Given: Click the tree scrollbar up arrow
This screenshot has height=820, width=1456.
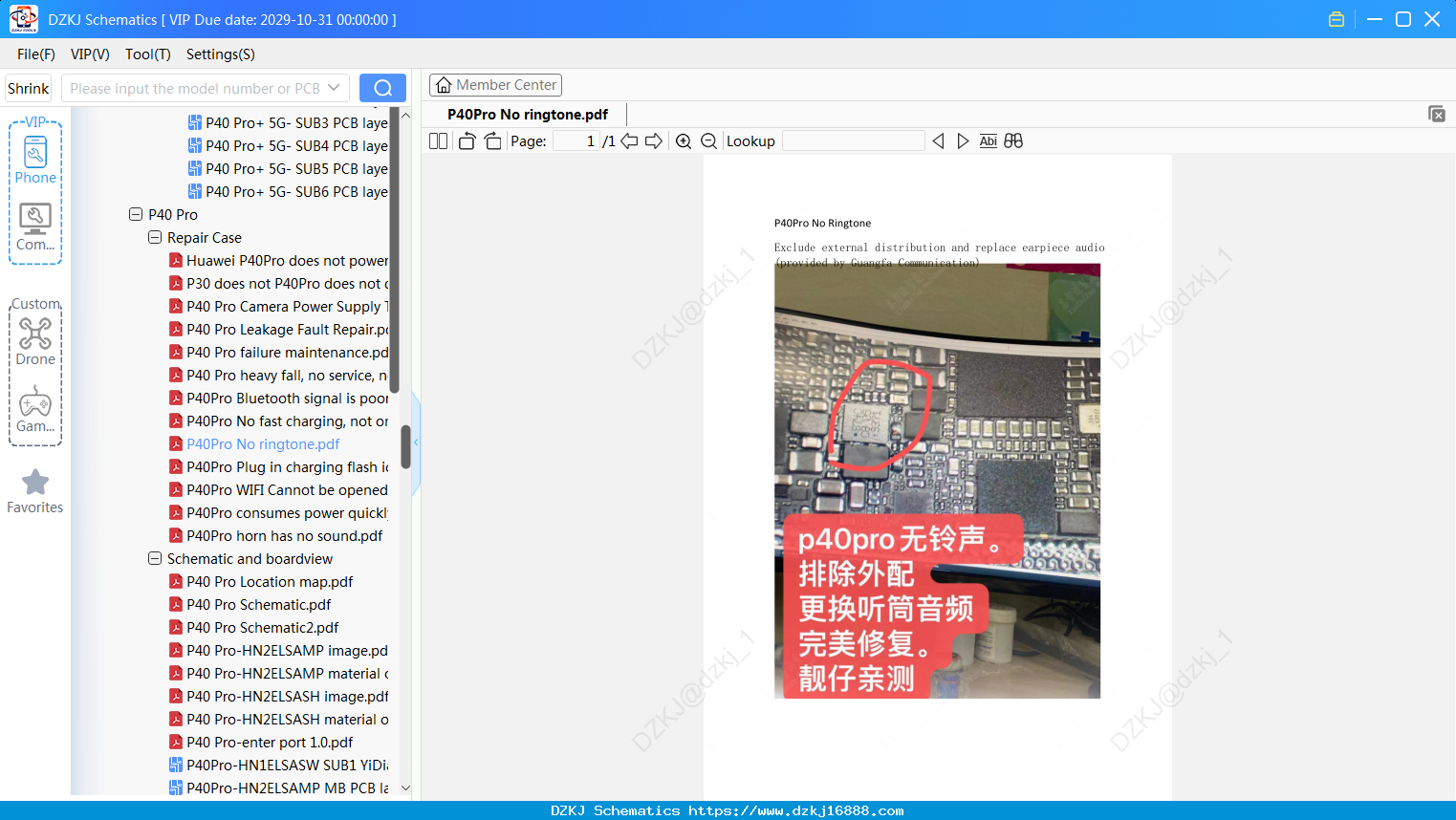Looking at the screenshot, I should tap(405, 116).
